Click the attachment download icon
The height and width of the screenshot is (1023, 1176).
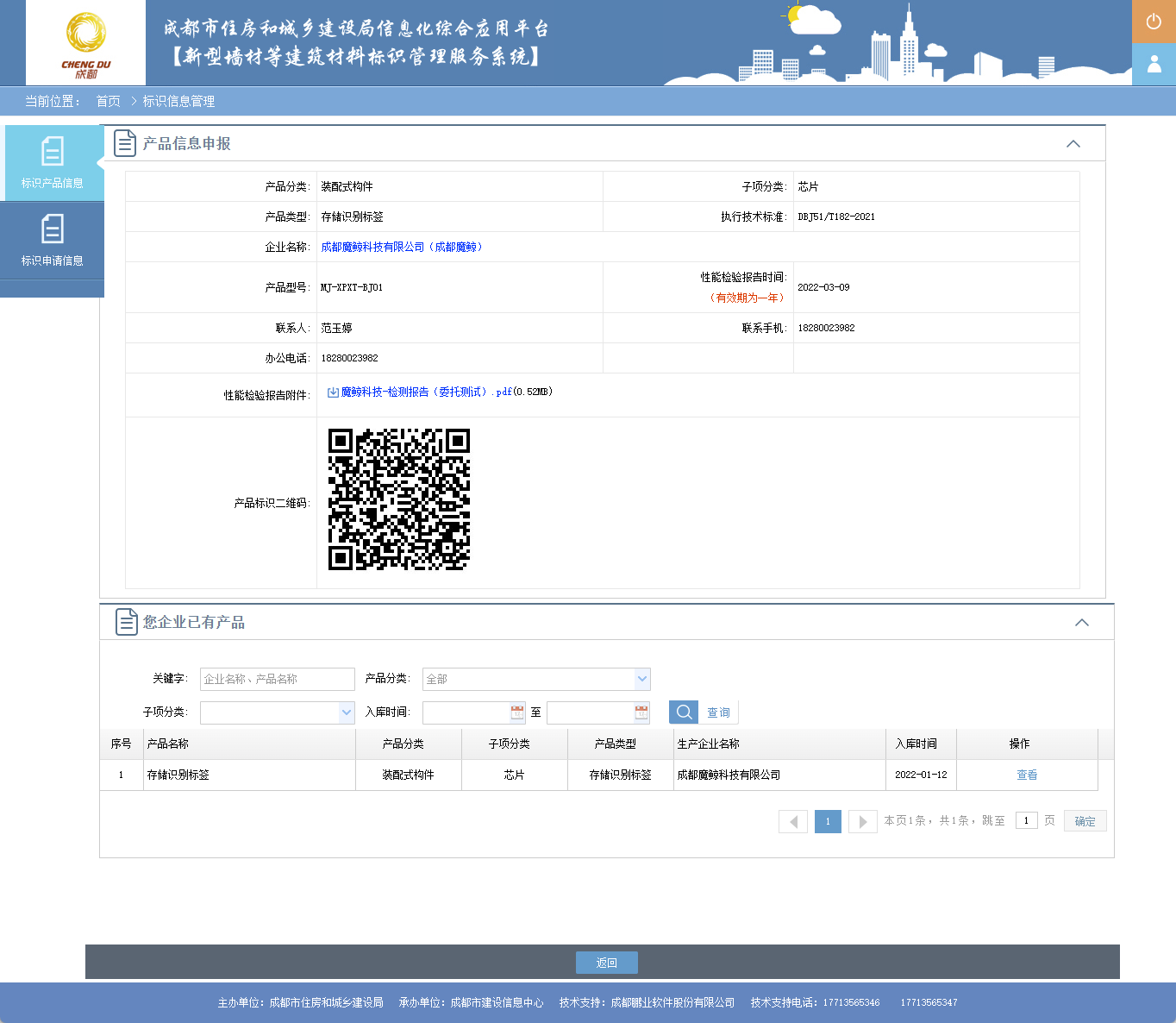[333, 392]
